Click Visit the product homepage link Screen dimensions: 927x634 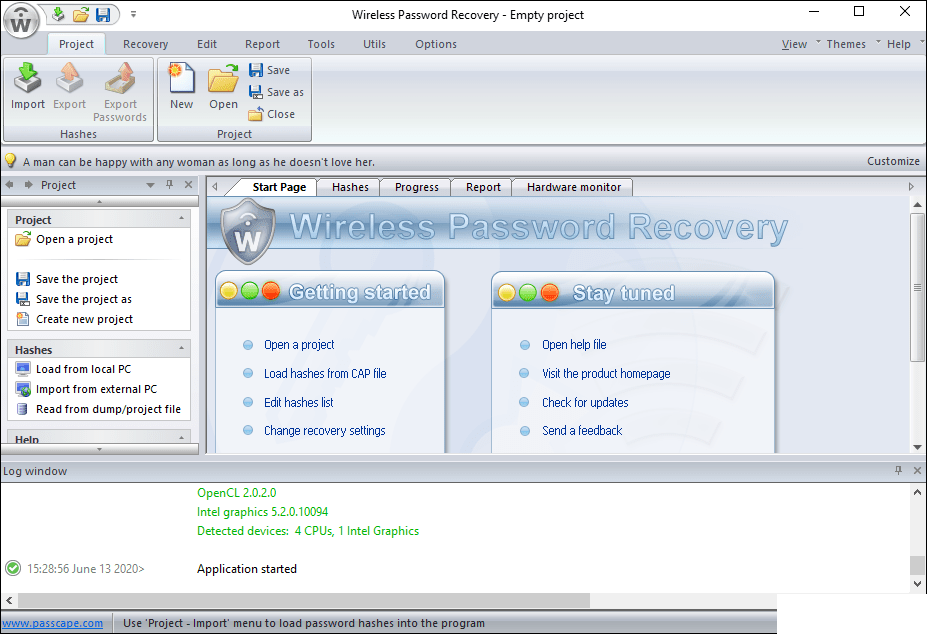pyautogui.click(x=606, y=373)
